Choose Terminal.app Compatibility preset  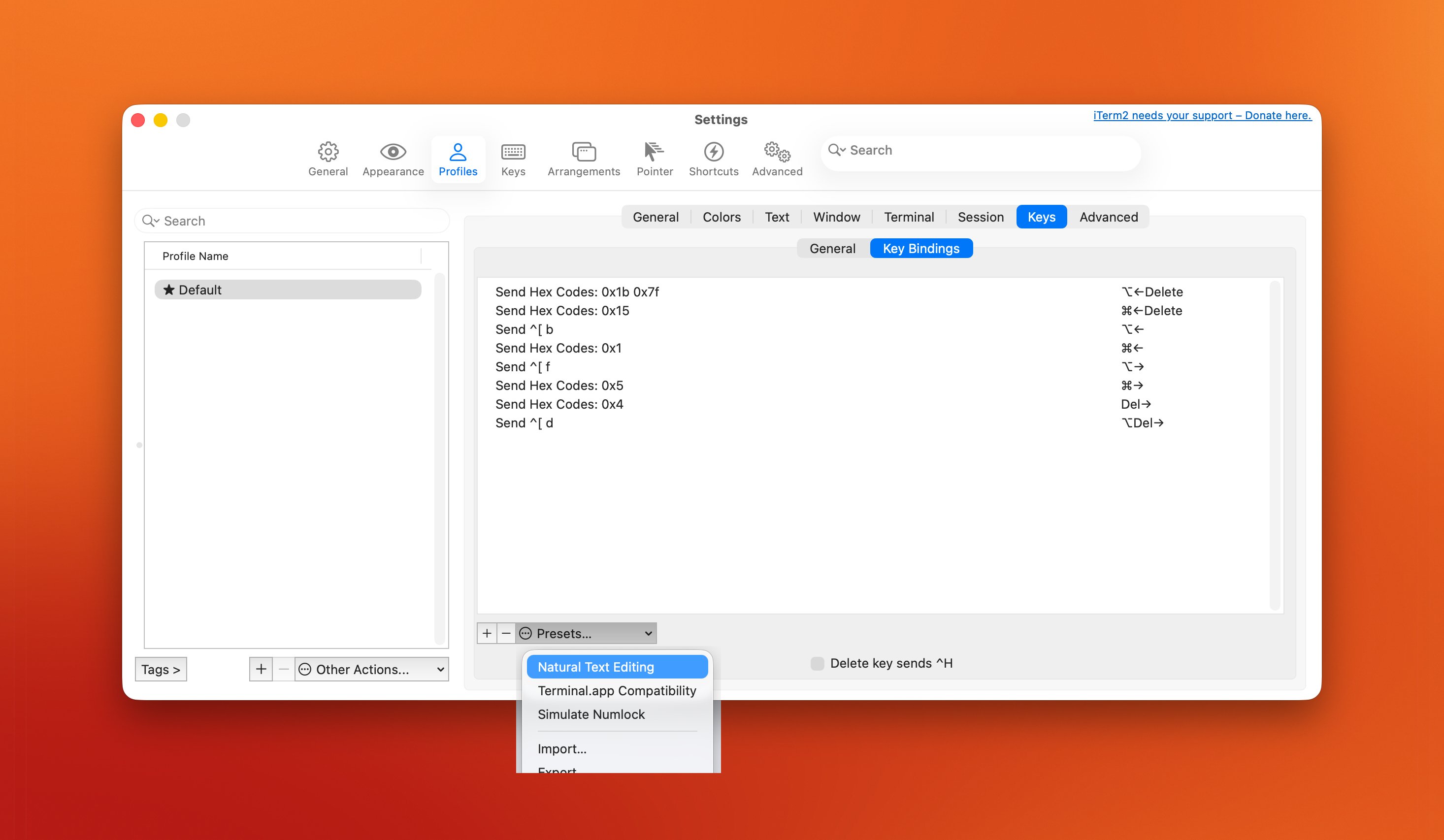tap(617, 690)
